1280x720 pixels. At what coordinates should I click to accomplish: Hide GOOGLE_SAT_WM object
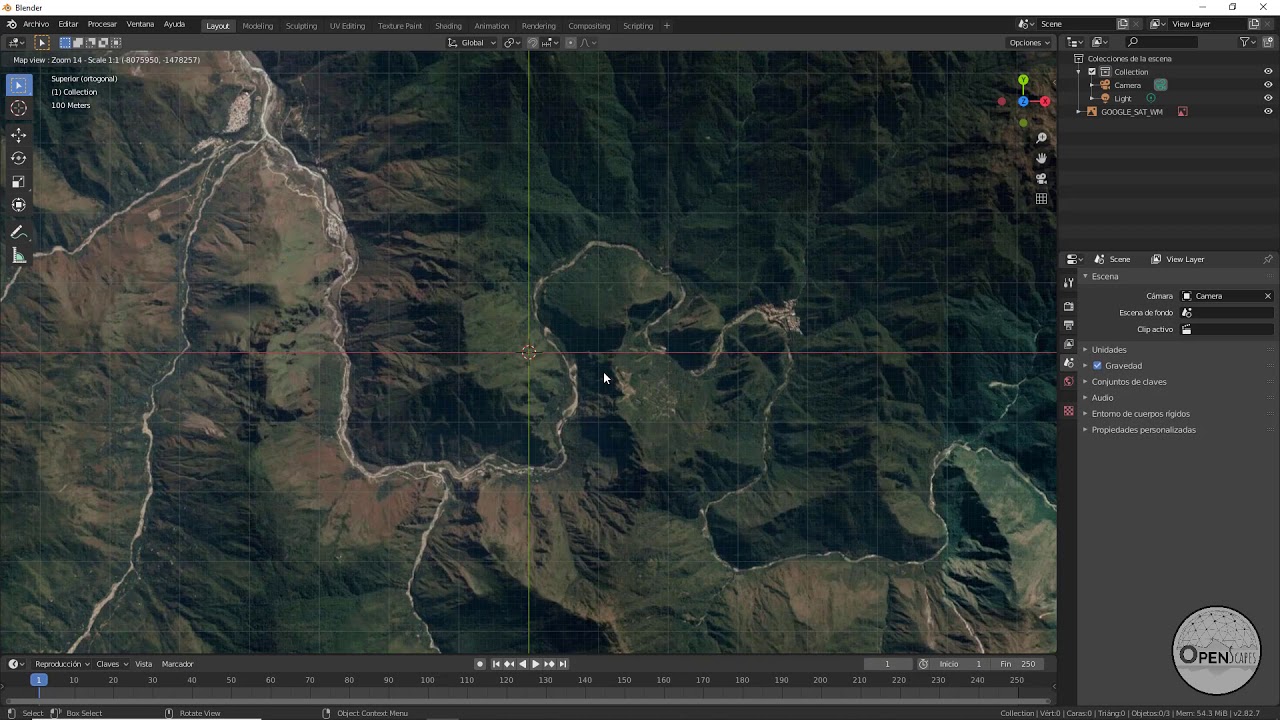(x=1268, y=112)
